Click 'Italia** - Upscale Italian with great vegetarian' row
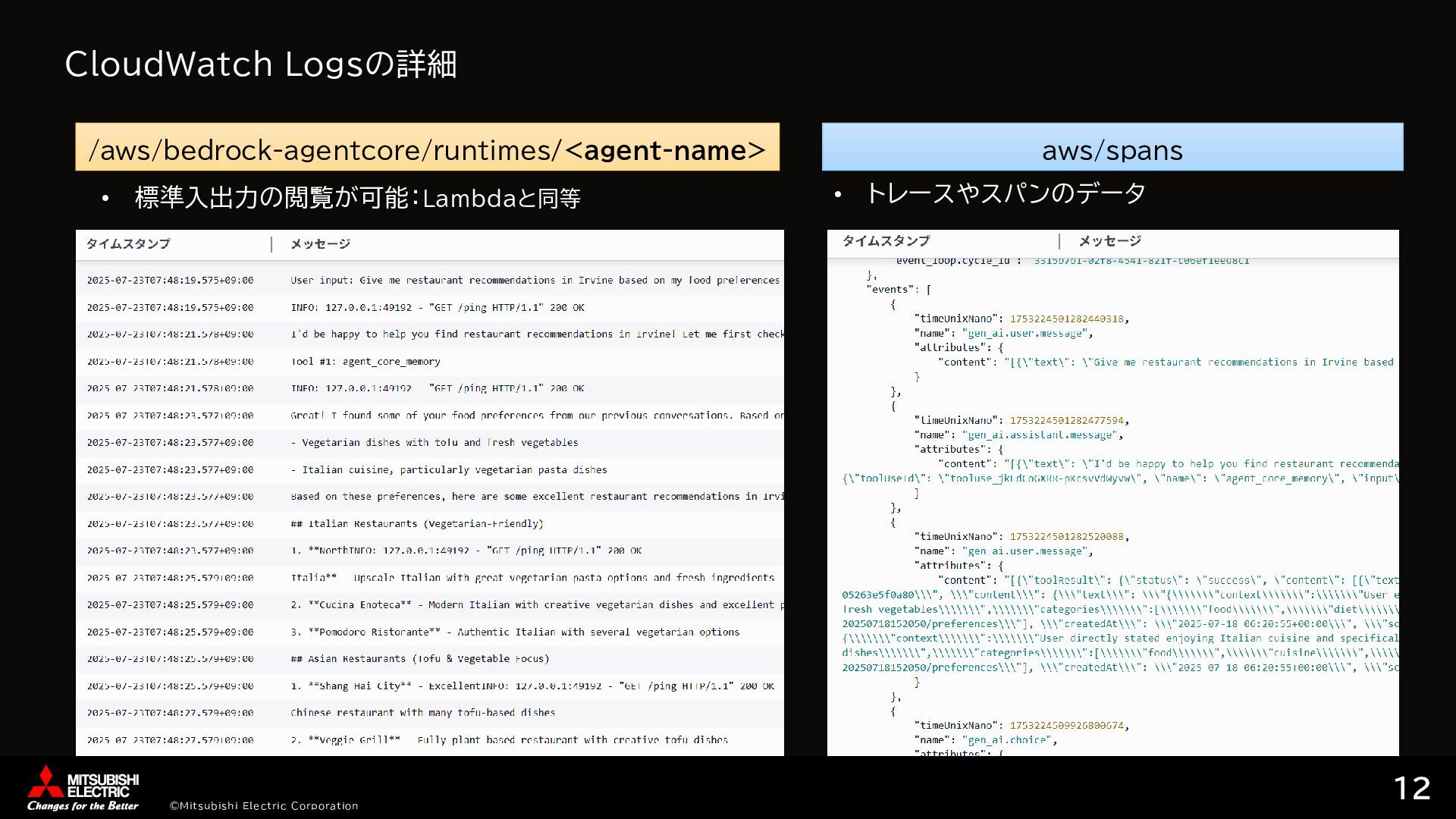The height and width of the screenshot is (819, 1456). pos(430,577)
